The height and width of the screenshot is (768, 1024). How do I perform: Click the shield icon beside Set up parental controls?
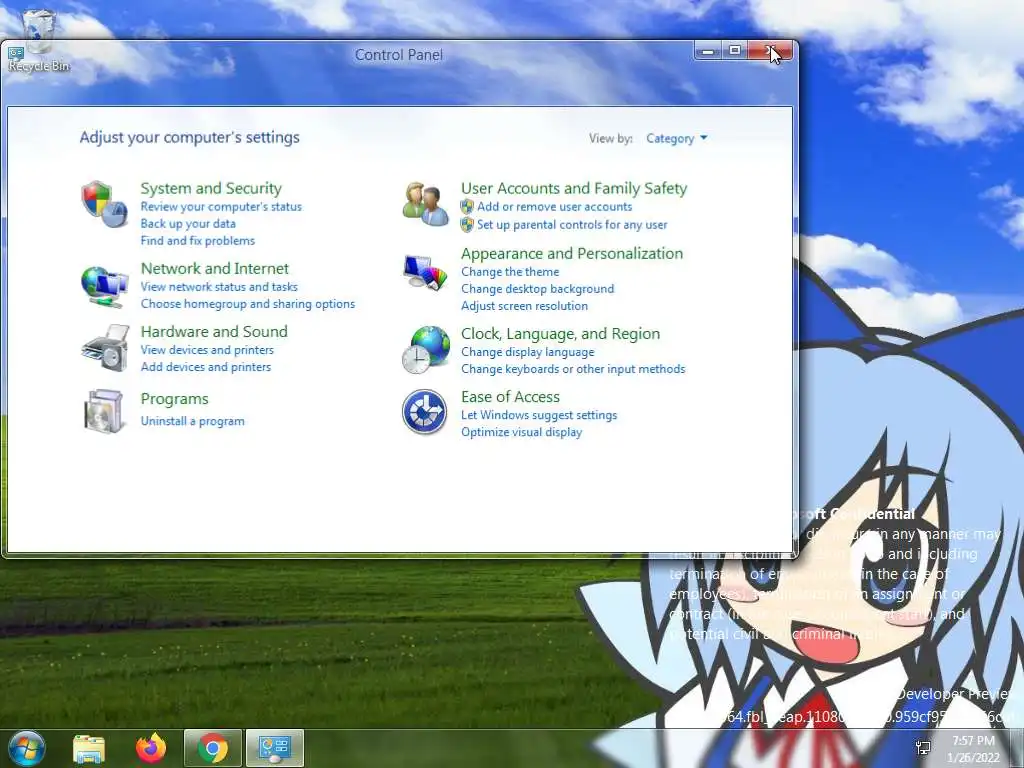[x=467, y=225]
